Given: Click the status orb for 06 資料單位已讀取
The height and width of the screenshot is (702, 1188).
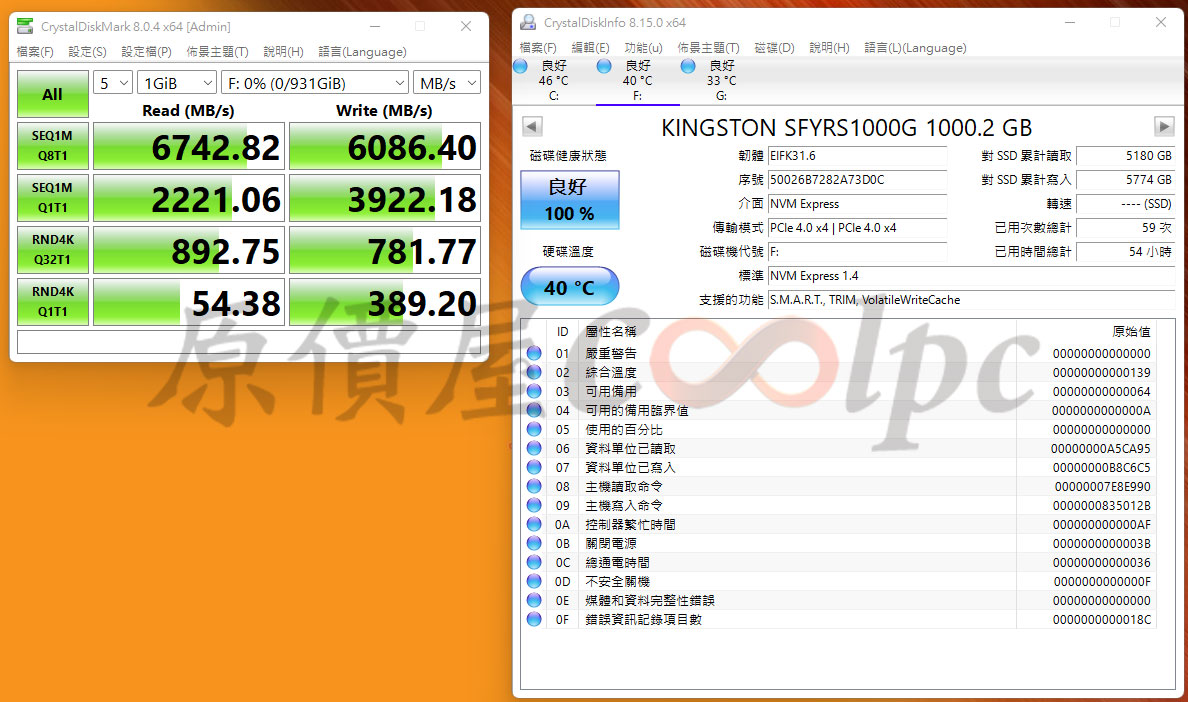Looking at the screenshot, I should (x=534, y=448).
